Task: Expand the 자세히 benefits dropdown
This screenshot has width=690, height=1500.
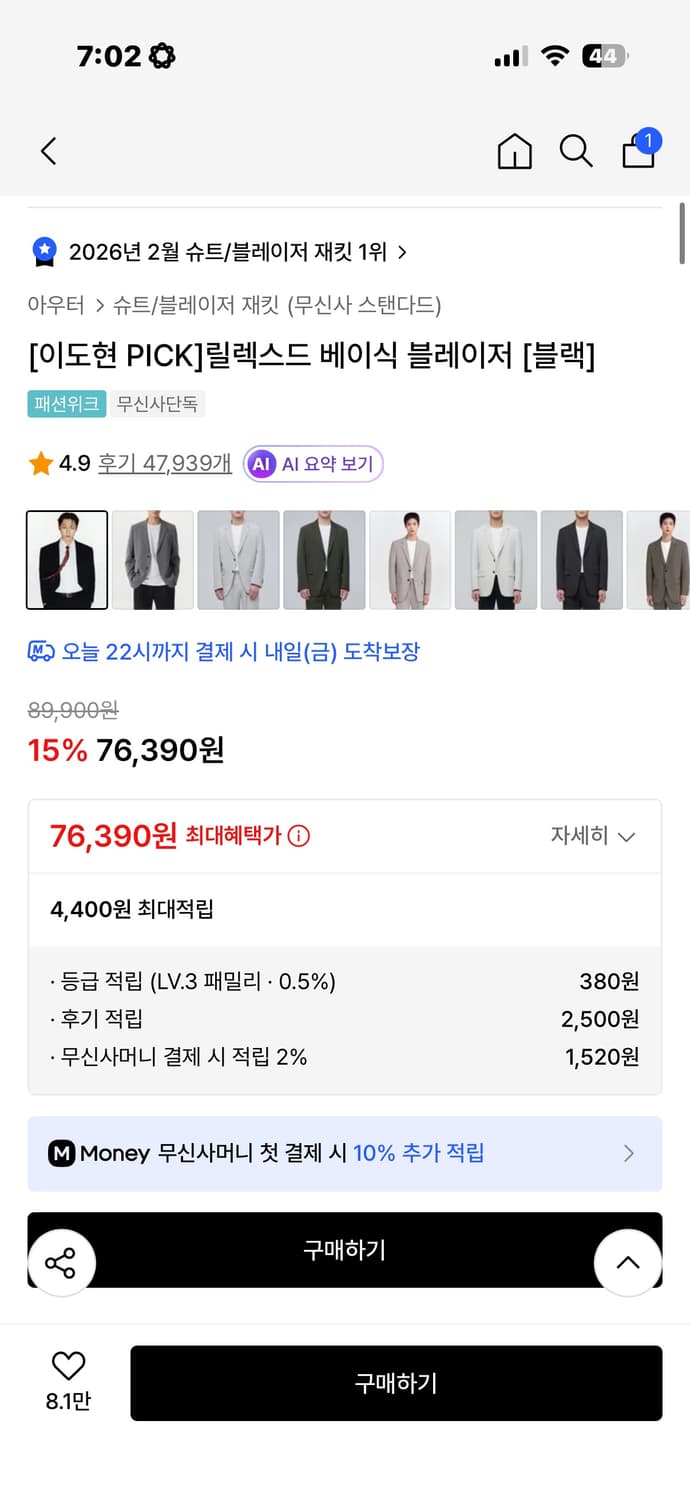Action: [x=596, y=836]
